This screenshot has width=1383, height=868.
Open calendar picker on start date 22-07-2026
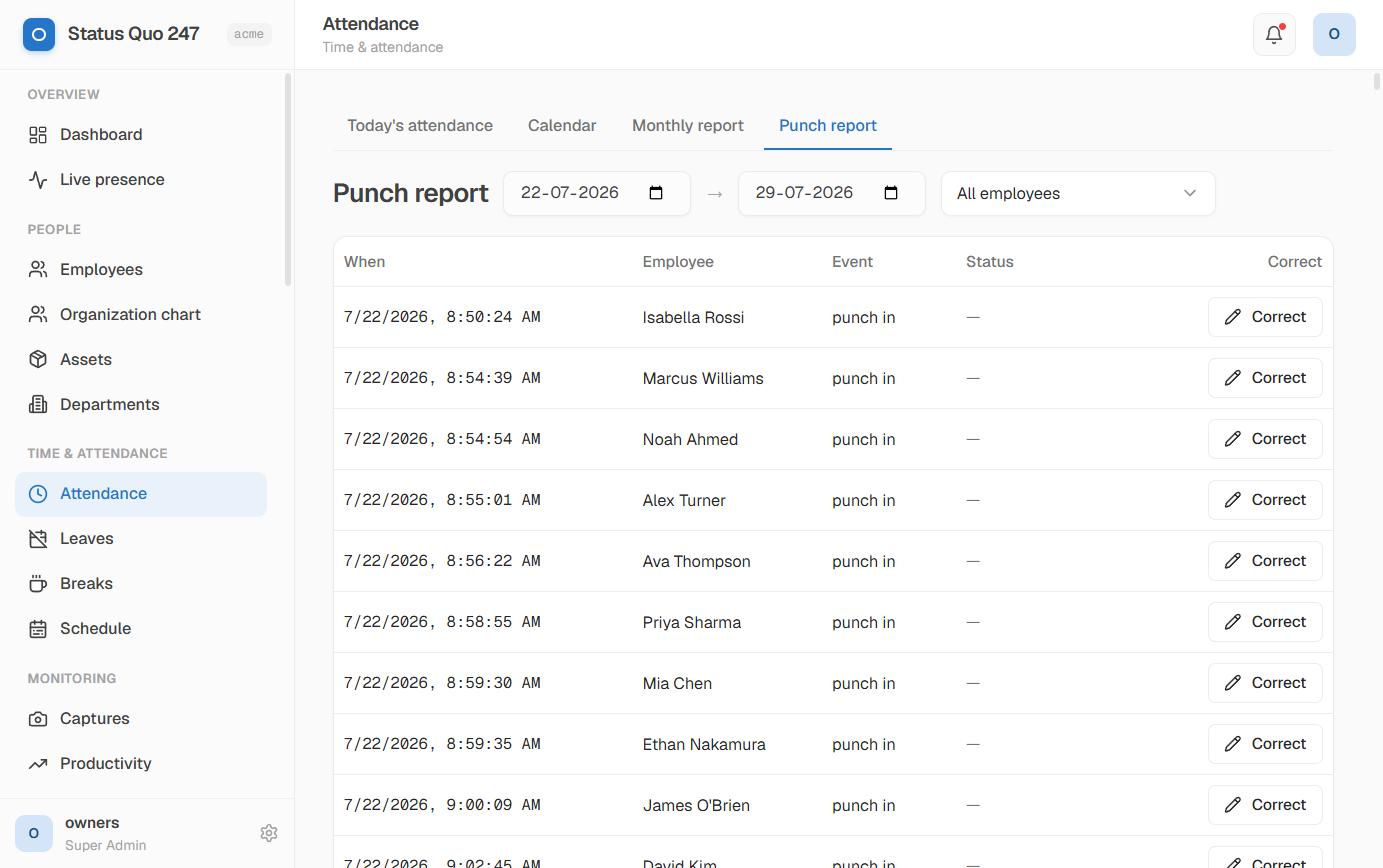656,193
